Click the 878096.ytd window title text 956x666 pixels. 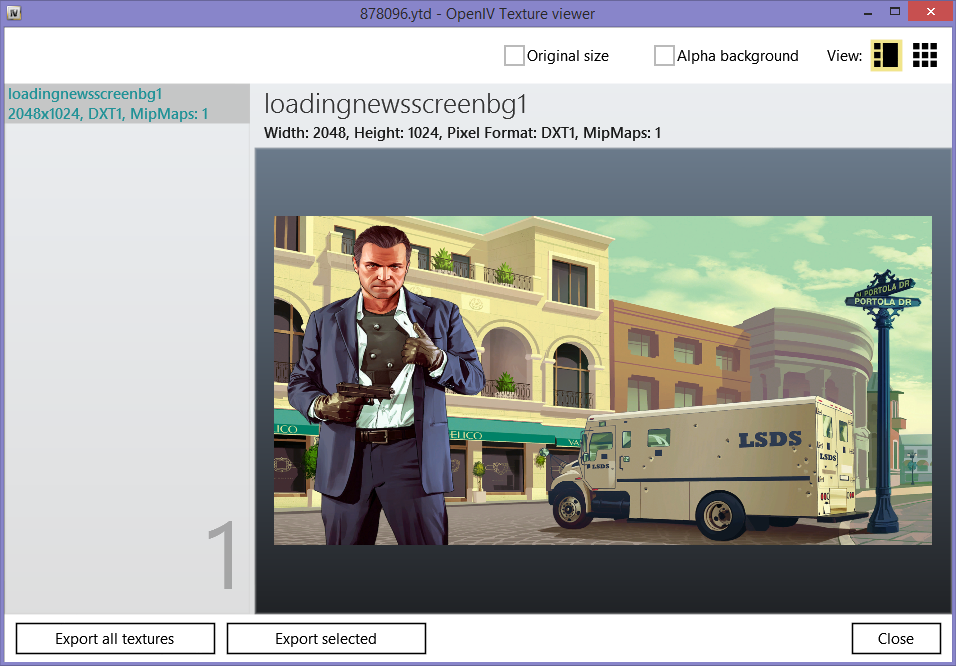pyautogui.click(x=477, y=13)
